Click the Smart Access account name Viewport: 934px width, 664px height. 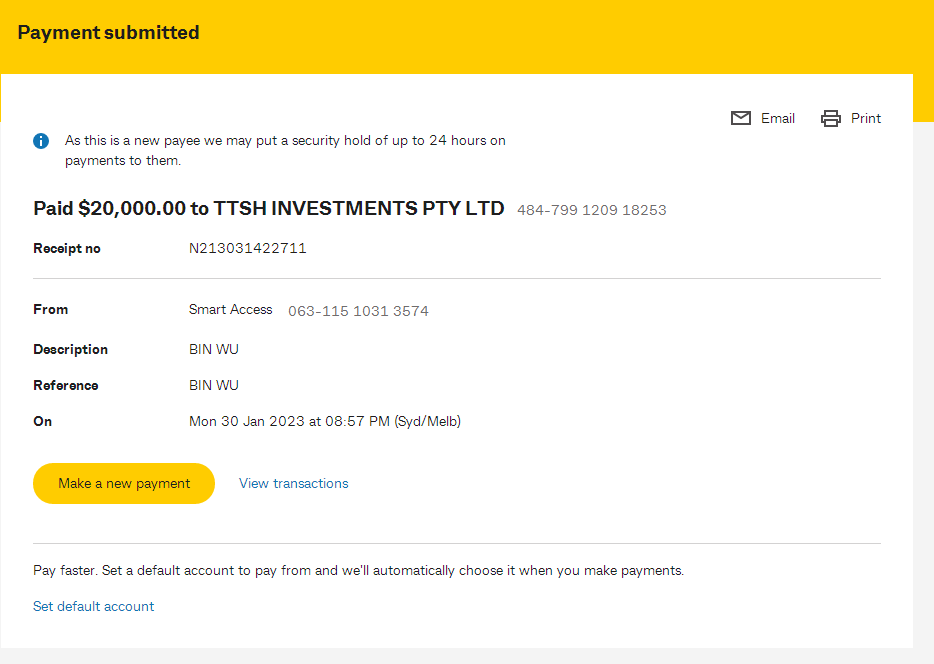coord(231,310)
